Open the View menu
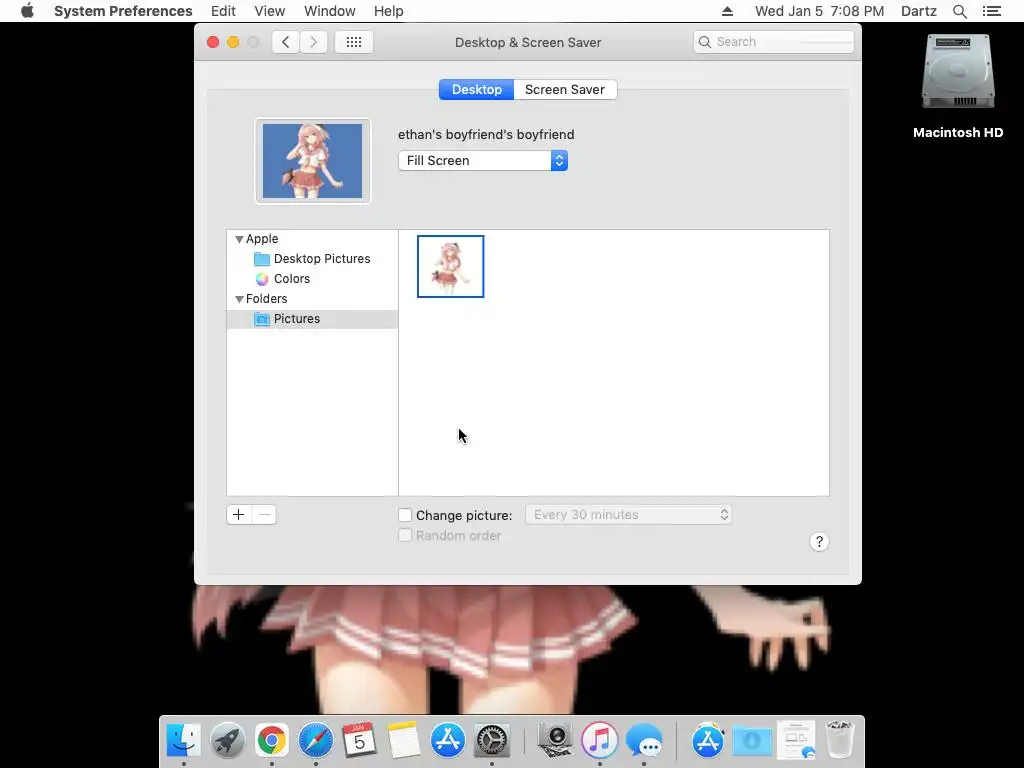This screenshot has height=768, width=1024. tap(269, 11)
